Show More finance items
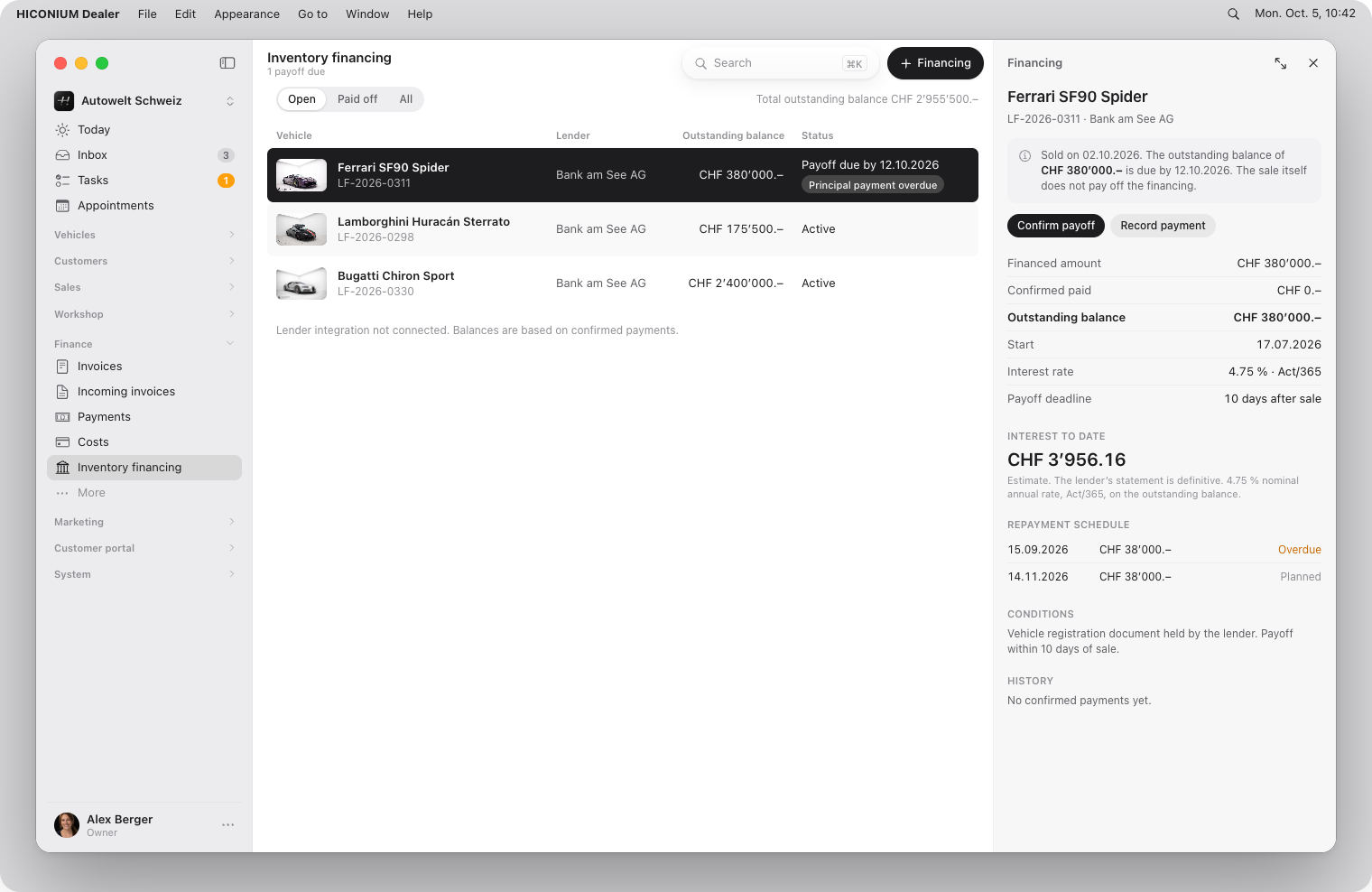 click(x=144, y=493)
